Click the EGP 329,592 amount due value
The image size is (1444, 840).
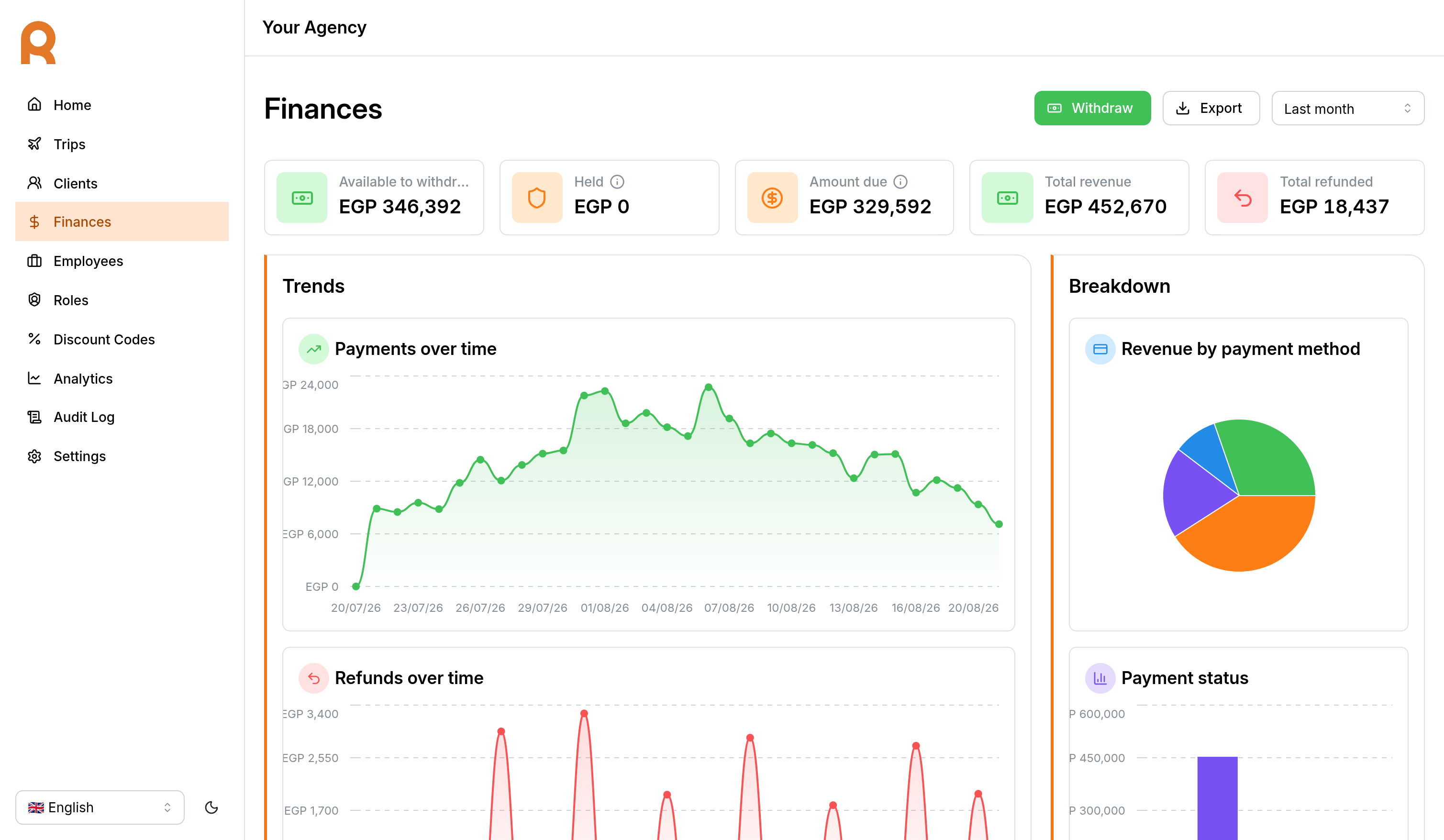pyautogui.click(x=870, y=206)
